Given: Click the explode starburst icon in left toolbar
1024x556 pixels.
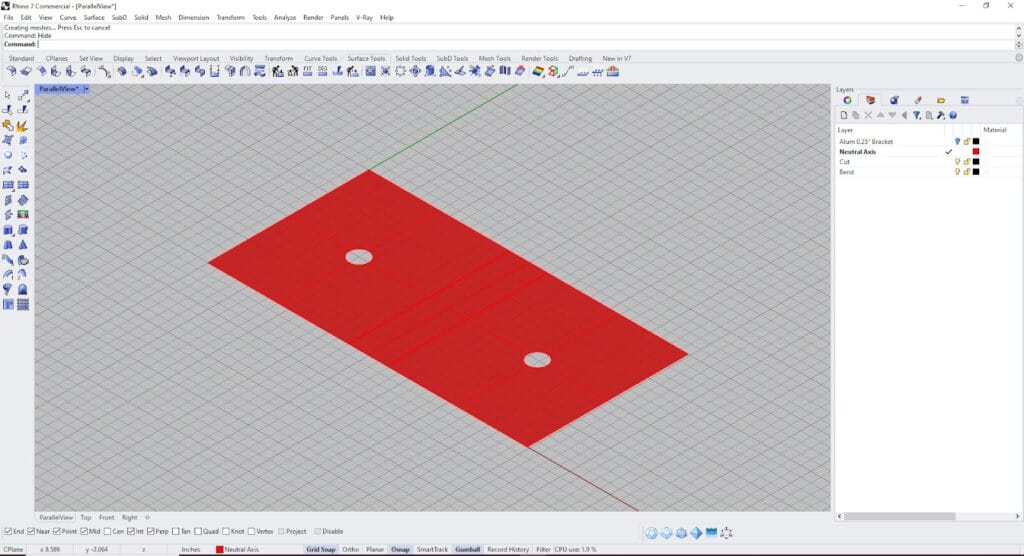Looking at the screenshot, I should [22, 126].
